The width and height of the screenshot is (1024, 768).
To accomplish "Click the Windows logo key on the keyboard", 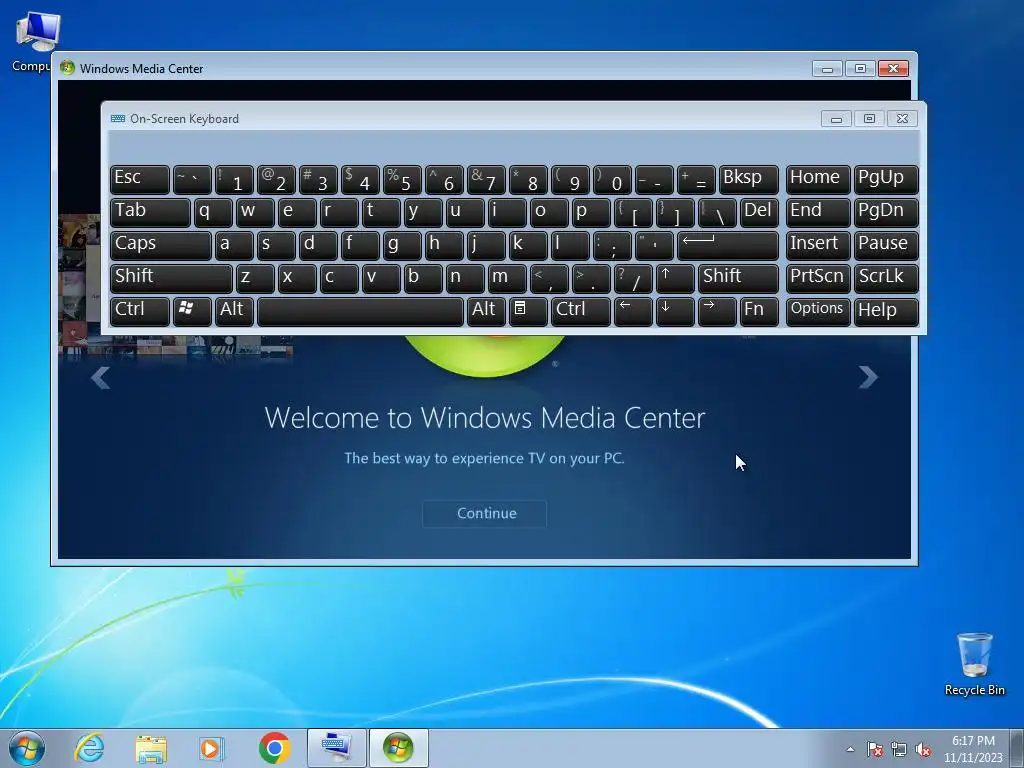I will (191, 311).
